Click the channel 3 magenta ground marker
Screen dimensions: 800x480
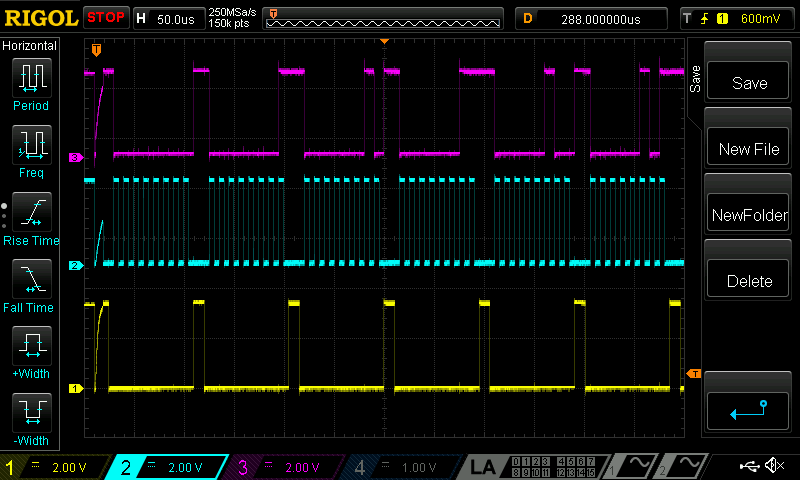(x=76, y=158)
